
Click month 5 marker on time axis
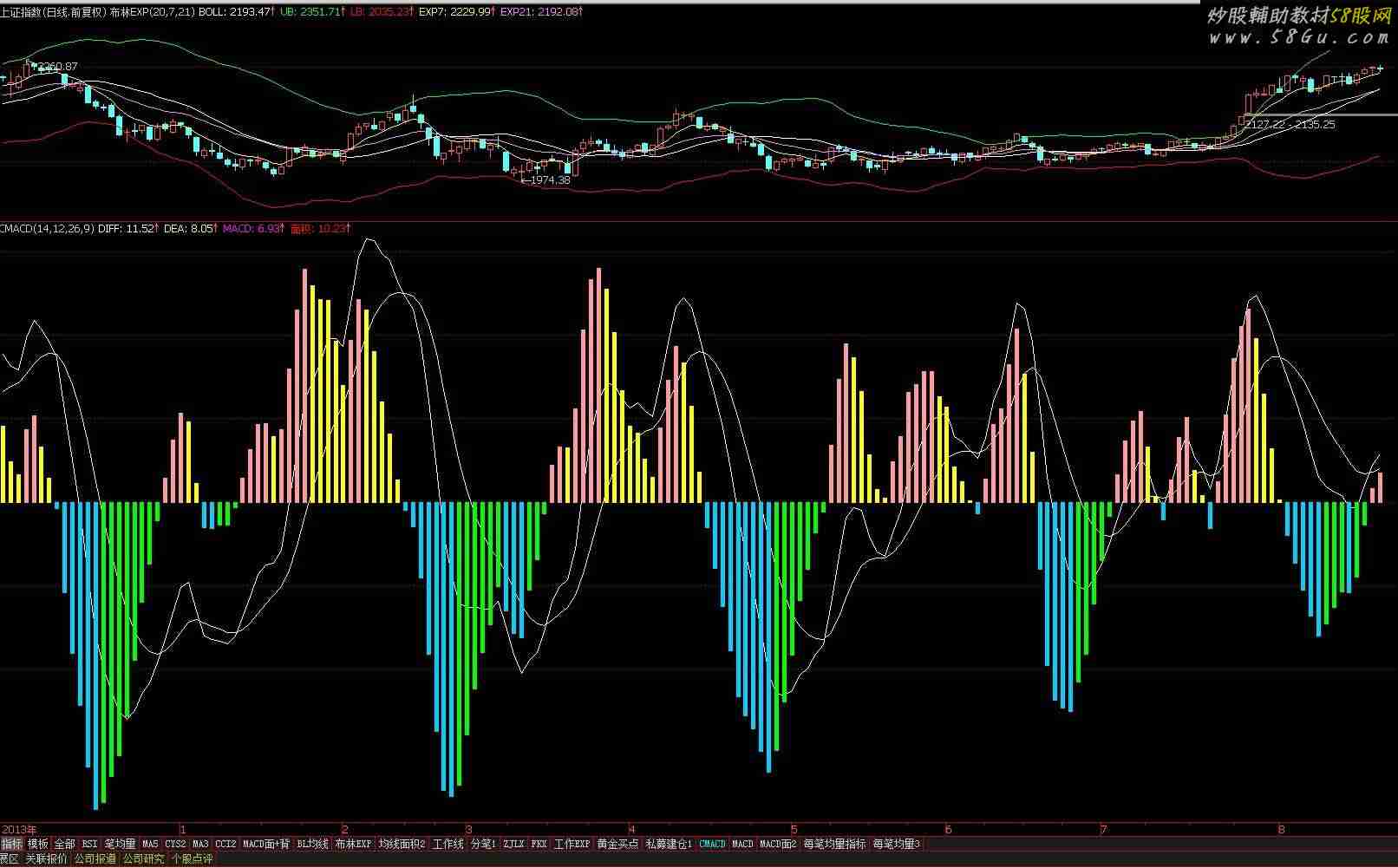coord(794,829)
